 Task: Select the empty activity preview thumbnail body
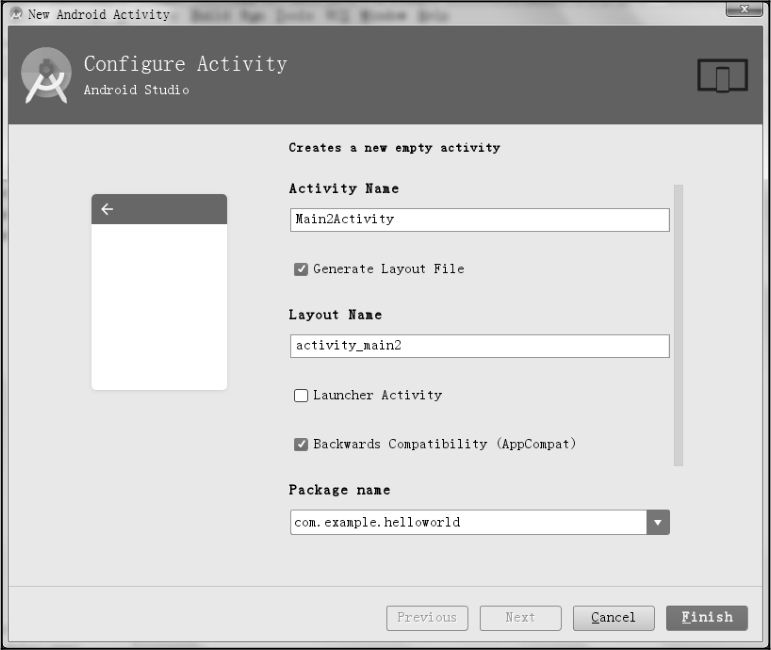point(159,306)
